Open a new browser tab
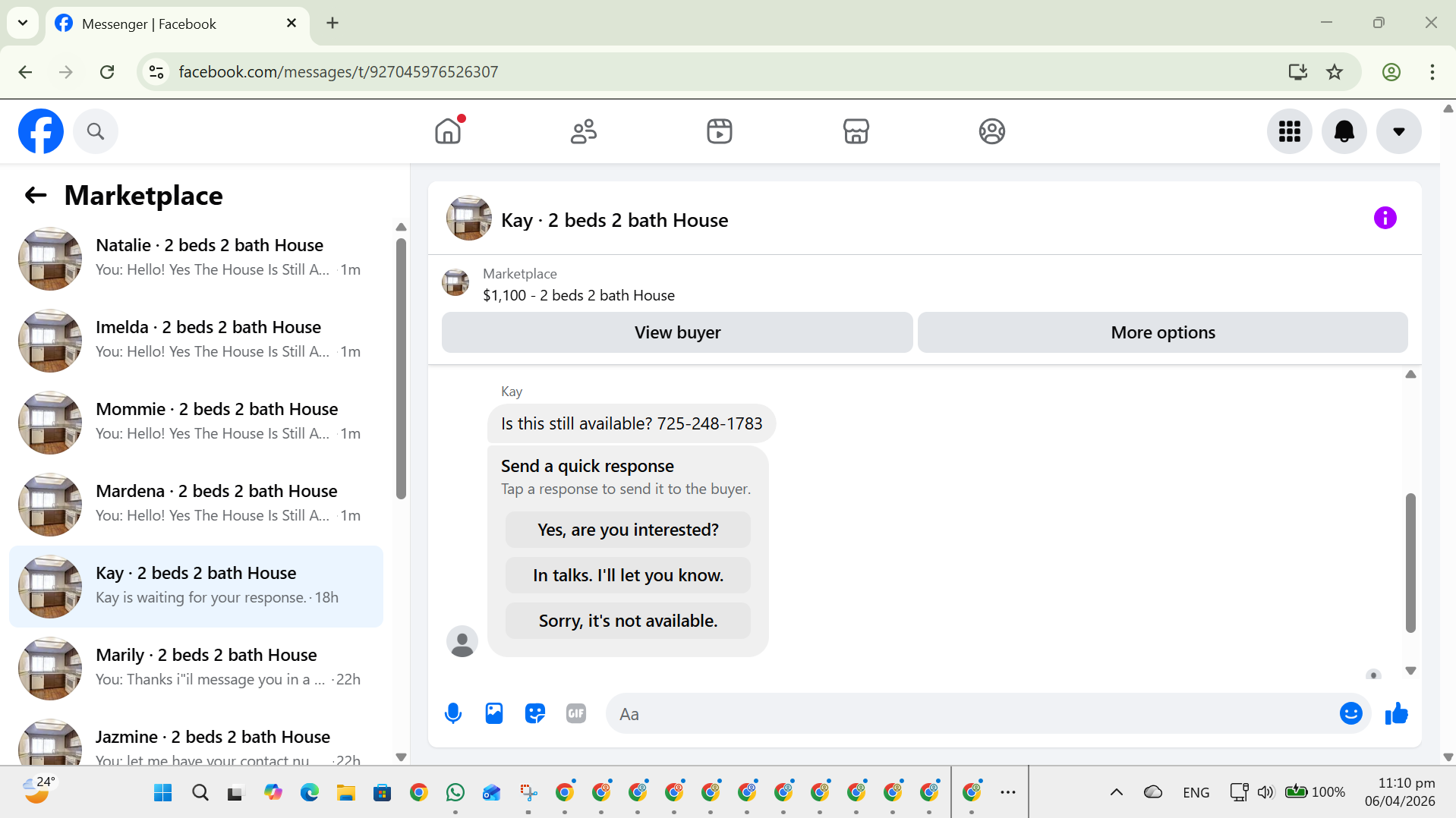 click(332, 24)
